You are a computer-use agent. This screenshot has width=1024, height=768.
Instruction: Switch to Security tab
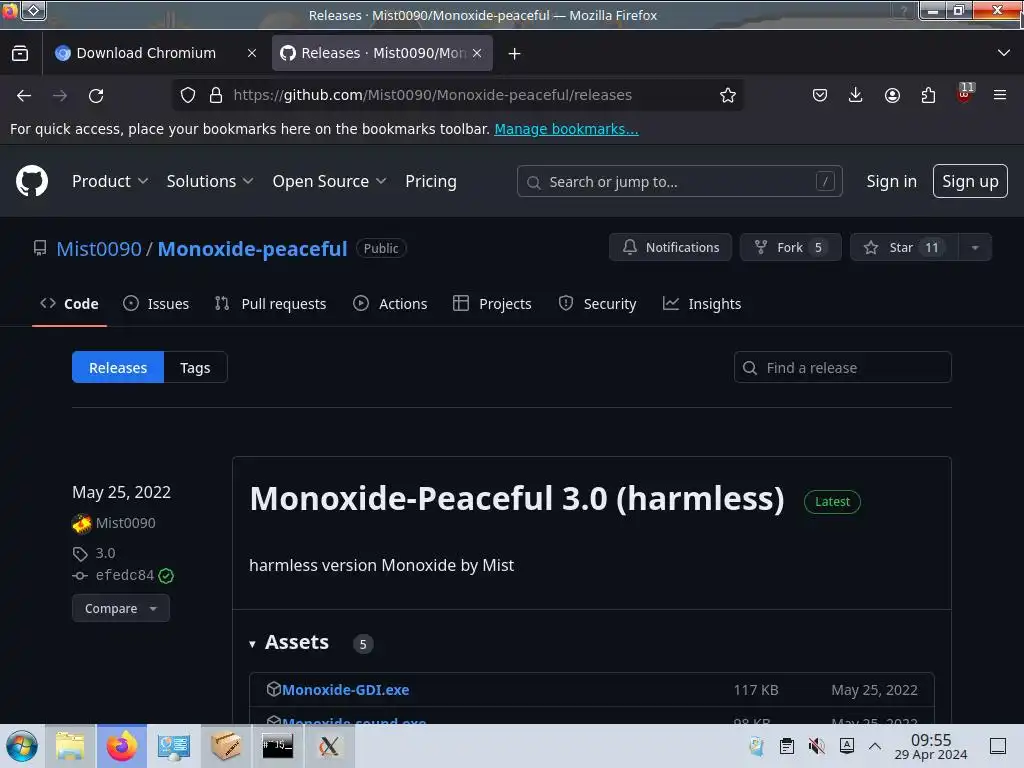[x=598, y=304]
